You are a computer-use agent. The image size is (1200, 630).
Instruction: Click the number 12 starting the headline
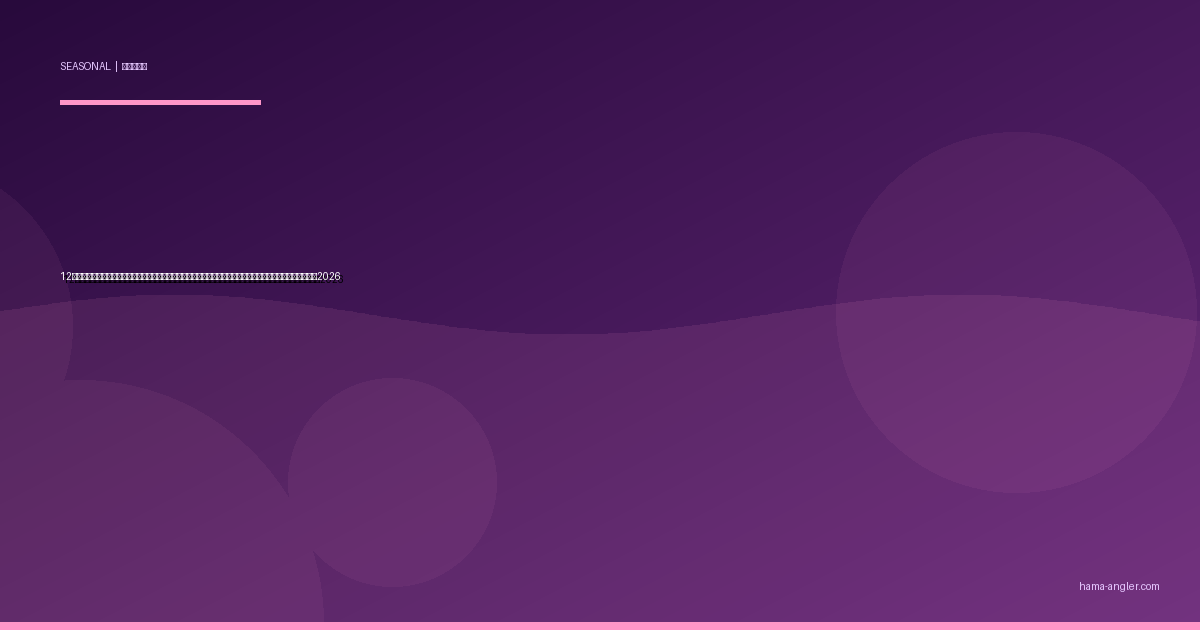(x=65, y=277)
